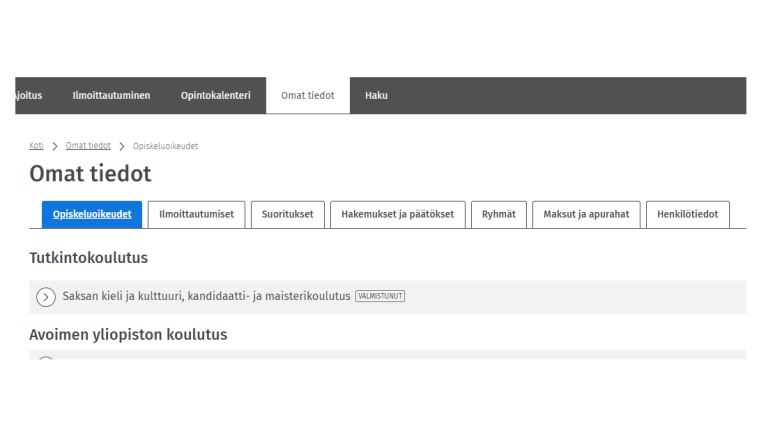Follow the Koti breadcrumb link

pyautogui.click(x=36, y=146)
